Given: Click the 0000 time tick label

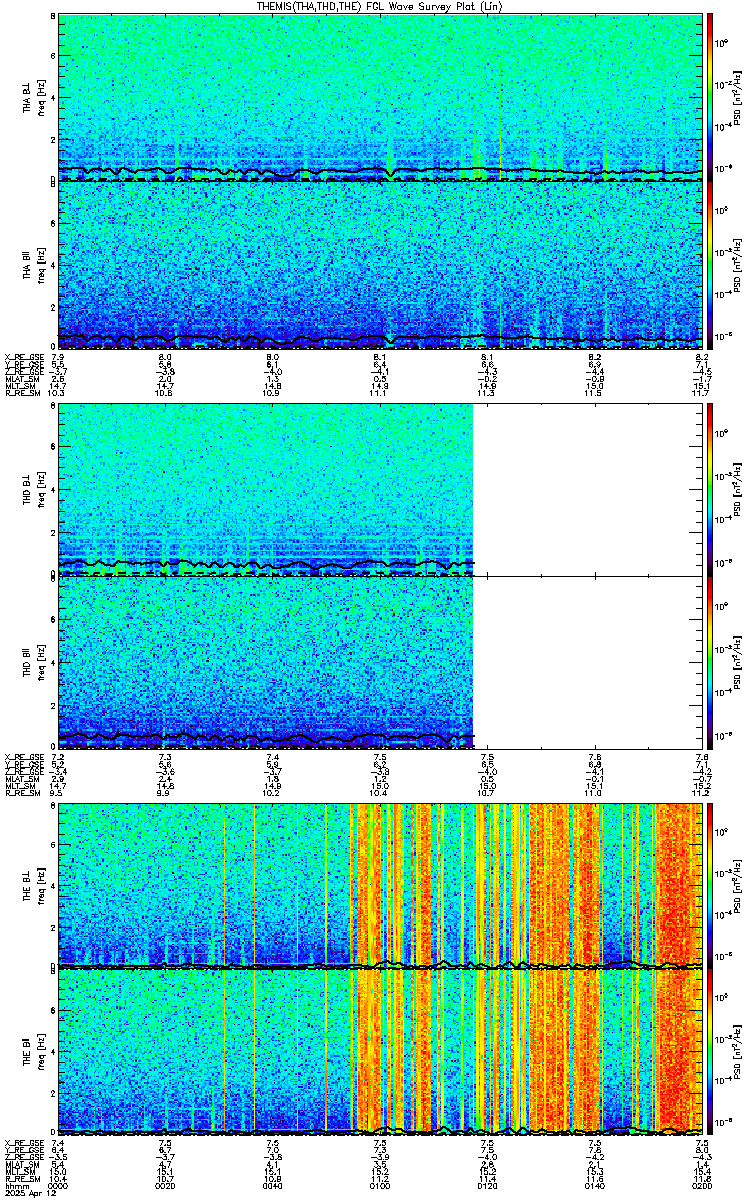Looking at the screenshot, I should (x=59, y=1188).
